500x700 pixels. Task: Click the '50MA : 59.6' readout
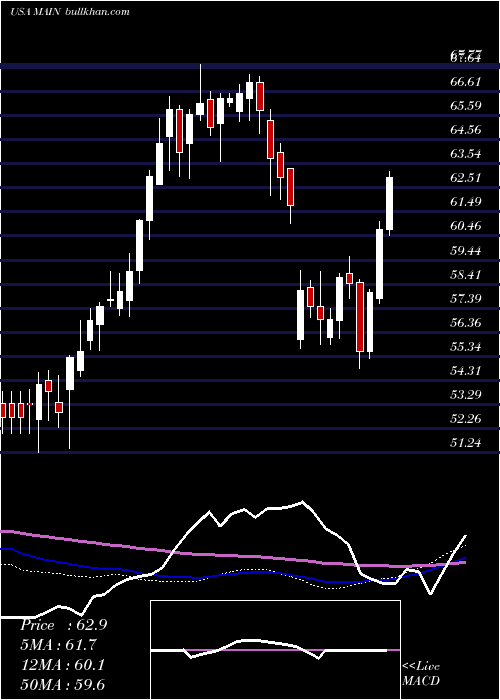click(x=62, y=685)
